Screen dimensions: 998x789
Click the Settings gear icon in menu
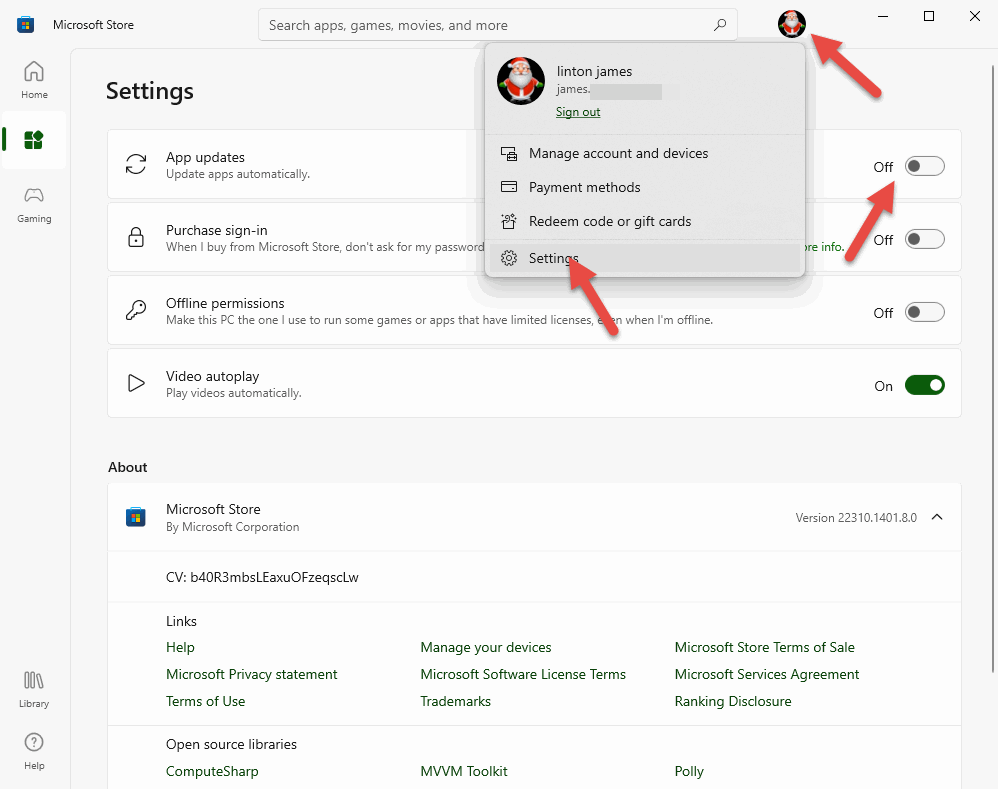tap(509, 258)
